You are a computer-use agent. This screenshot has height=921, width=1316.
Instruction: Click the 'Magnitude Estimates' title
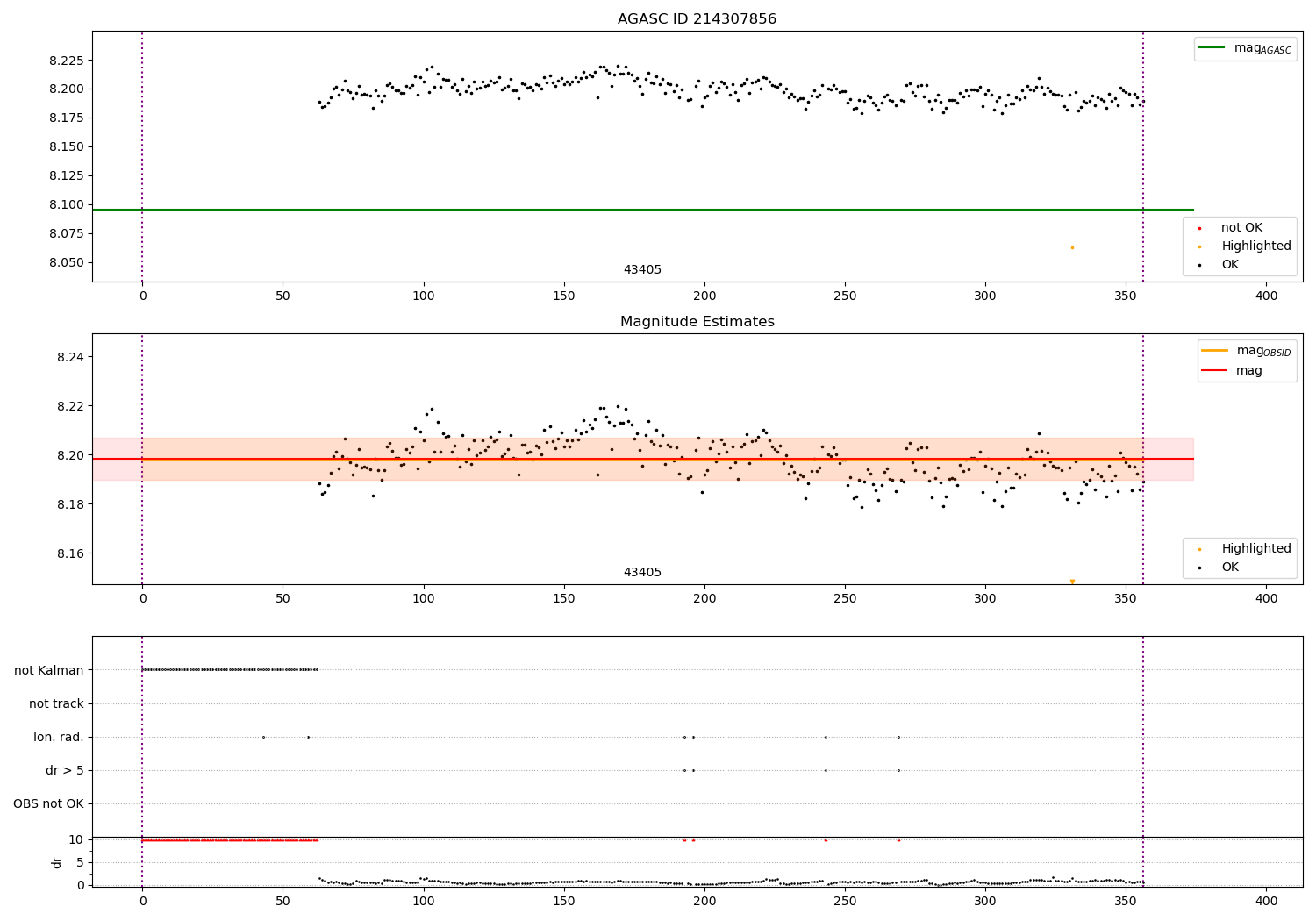point(697,322)
